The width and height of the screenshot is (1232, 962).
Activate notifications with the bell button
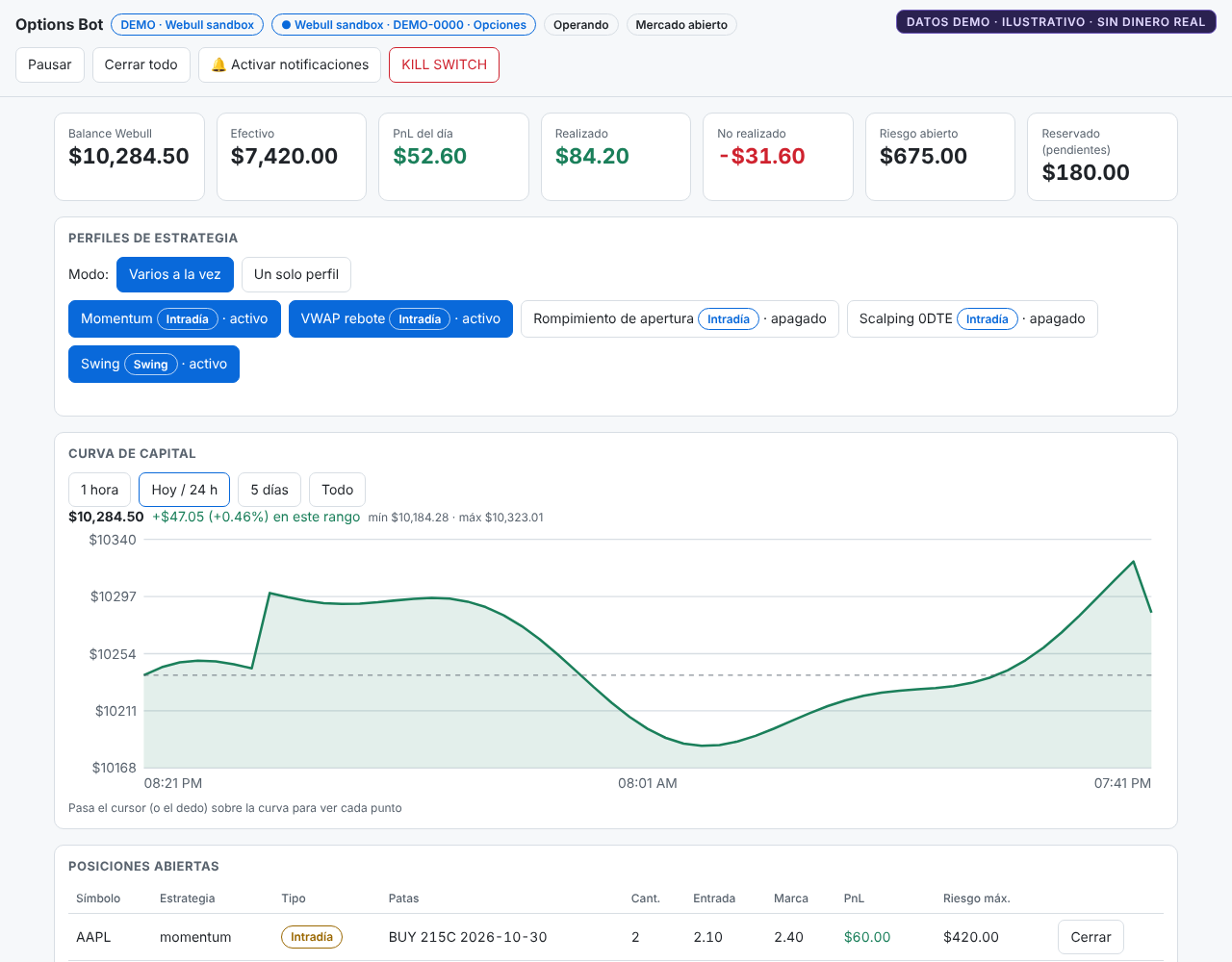290,64
